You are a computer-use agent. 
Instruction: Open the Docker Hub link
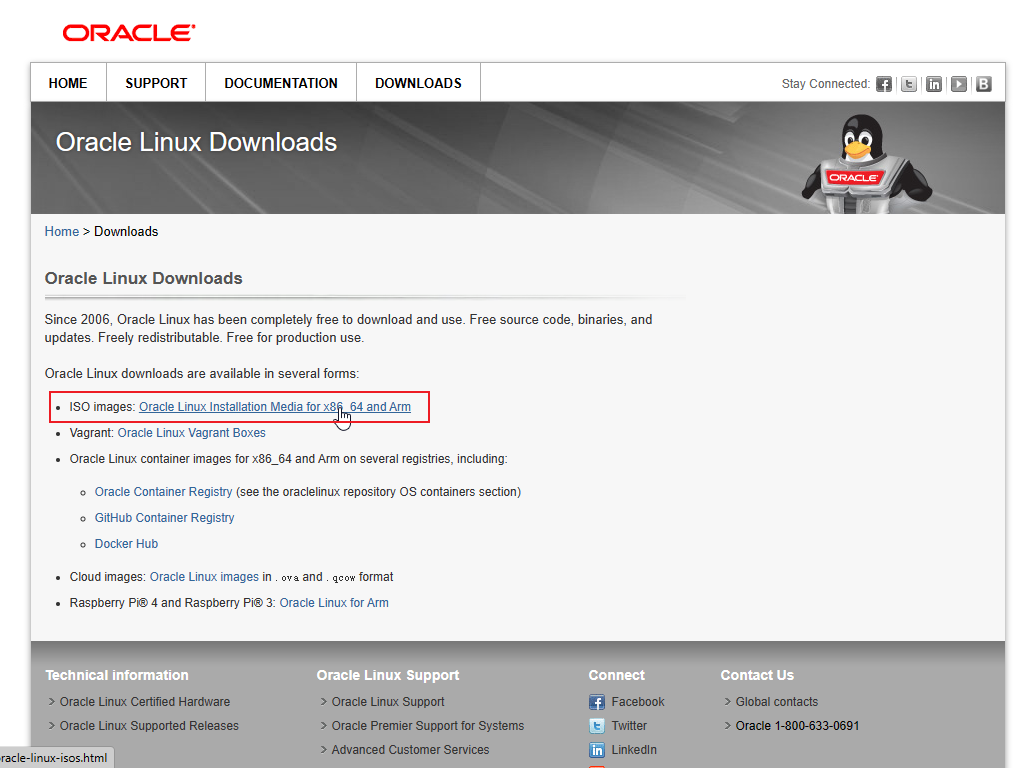tap(126, 544)
